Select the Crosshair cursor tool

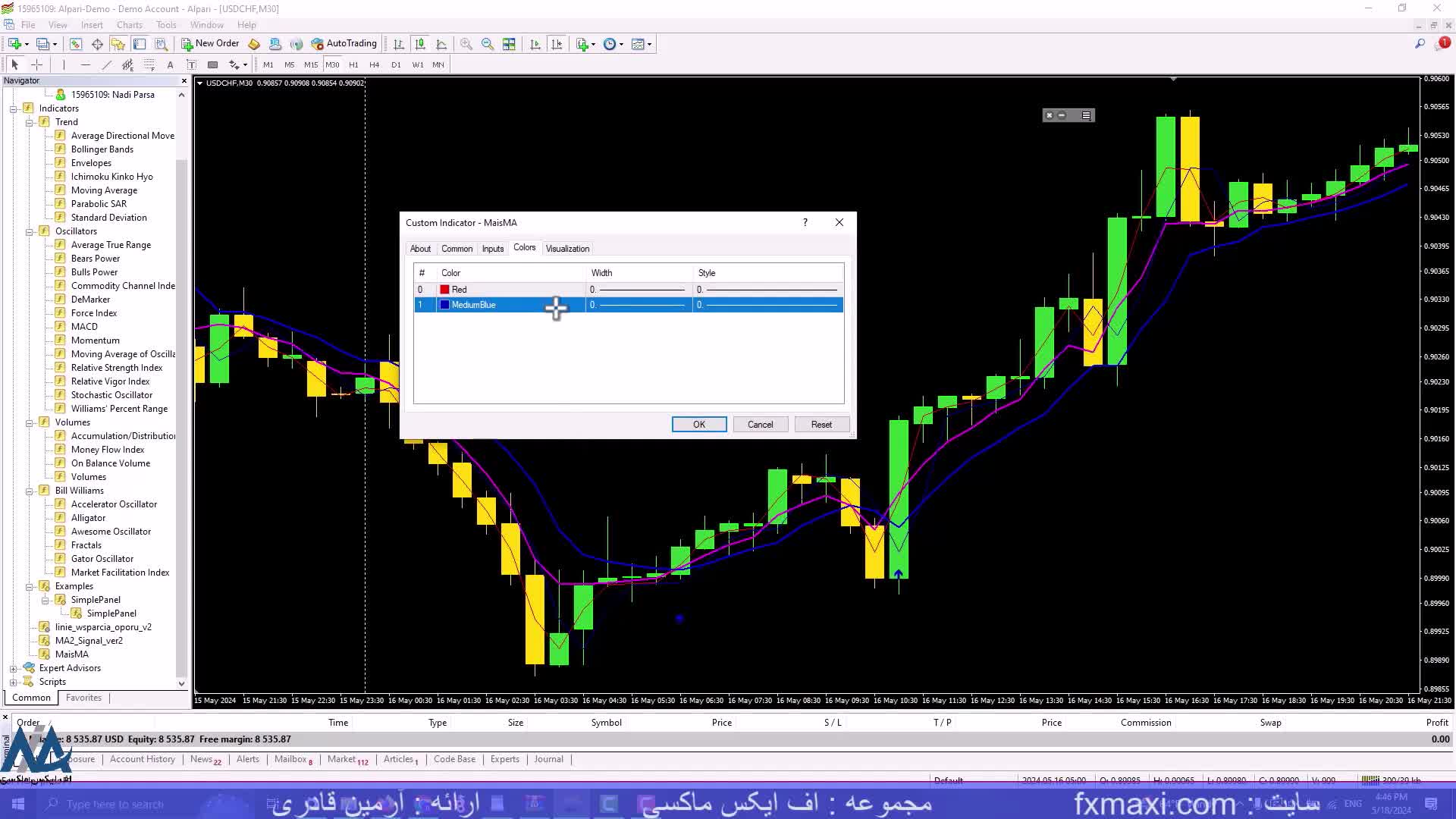(x=36, y=64)
